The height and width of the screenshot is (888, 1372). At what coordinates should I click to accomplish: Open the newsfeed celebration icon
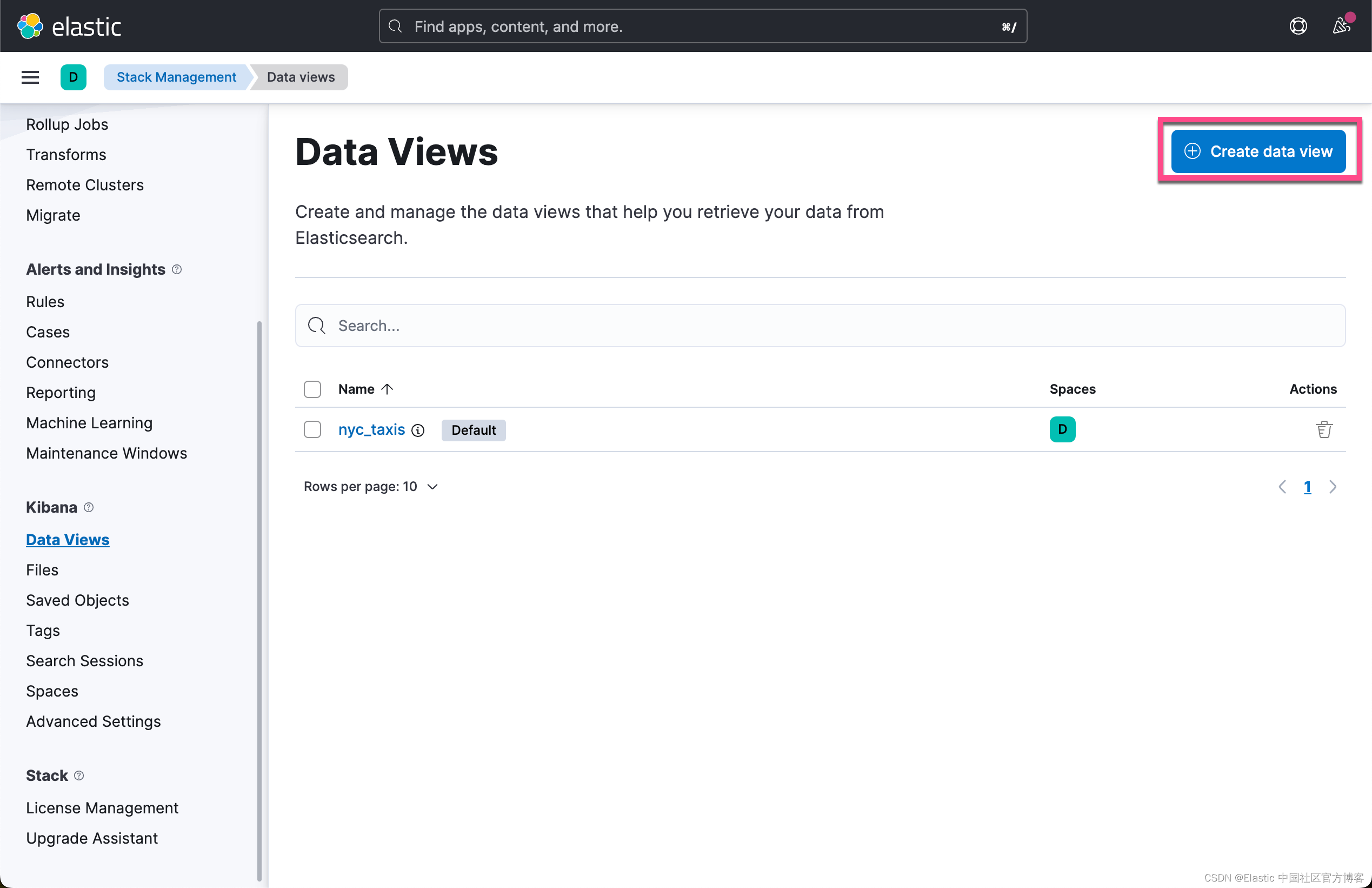[x=1341, y=26]
